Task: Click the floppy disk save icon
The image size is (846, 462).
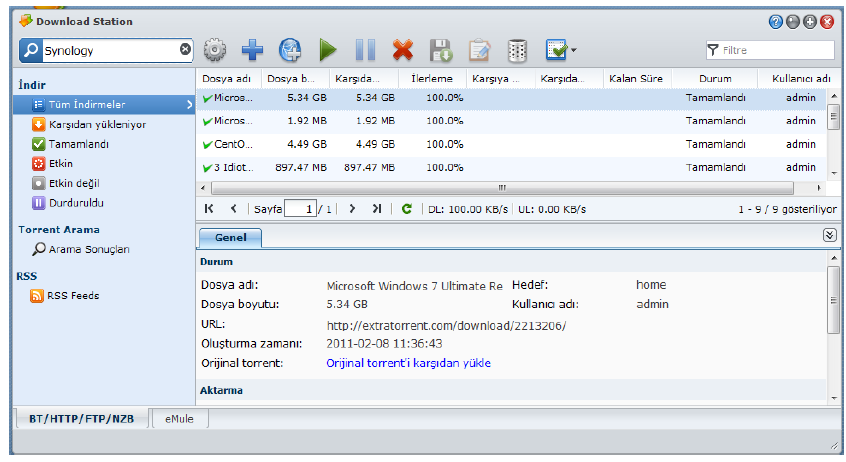Action: coord(441,49)
